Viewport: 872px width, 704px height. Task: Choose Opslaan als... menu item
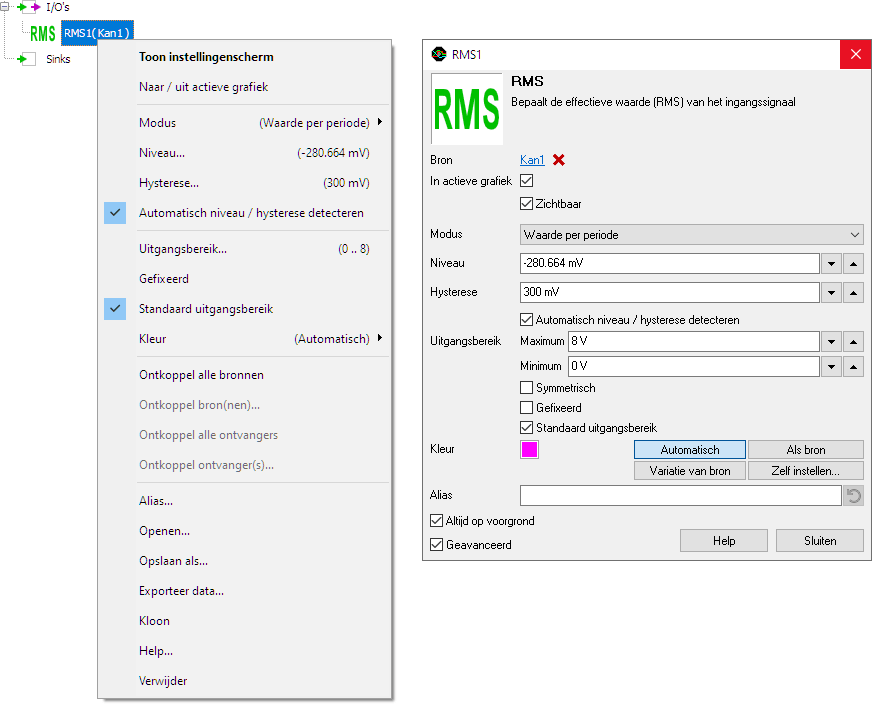point(245,561)
